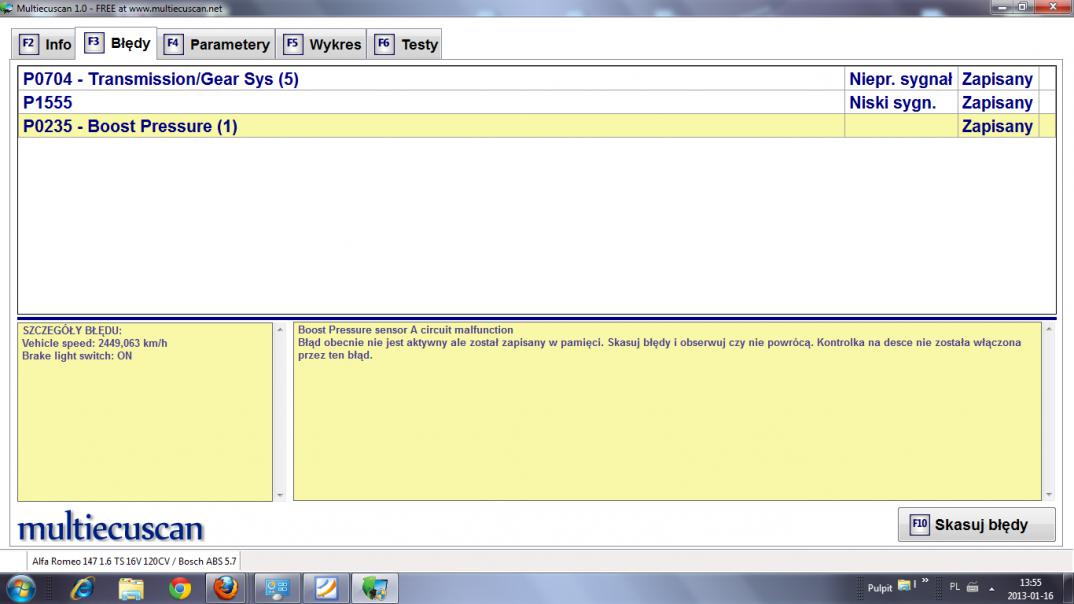The height and width of the screenshot is (604, 1074).
Task: Open the paint/pen taskbar application
Action: pyautogui.click(x=326, y=588)
